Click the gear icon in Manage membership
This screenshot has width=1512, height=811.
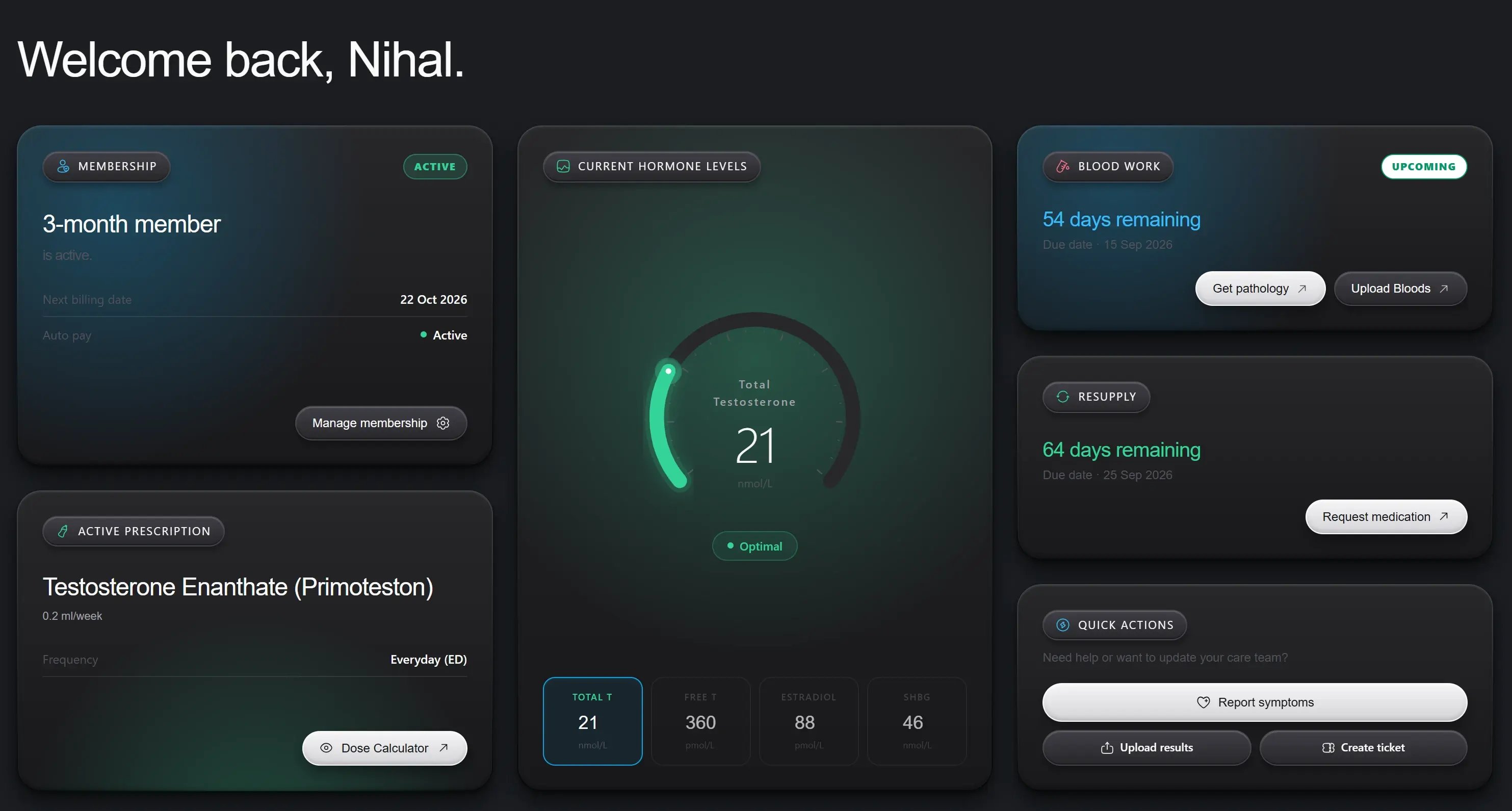443,423
